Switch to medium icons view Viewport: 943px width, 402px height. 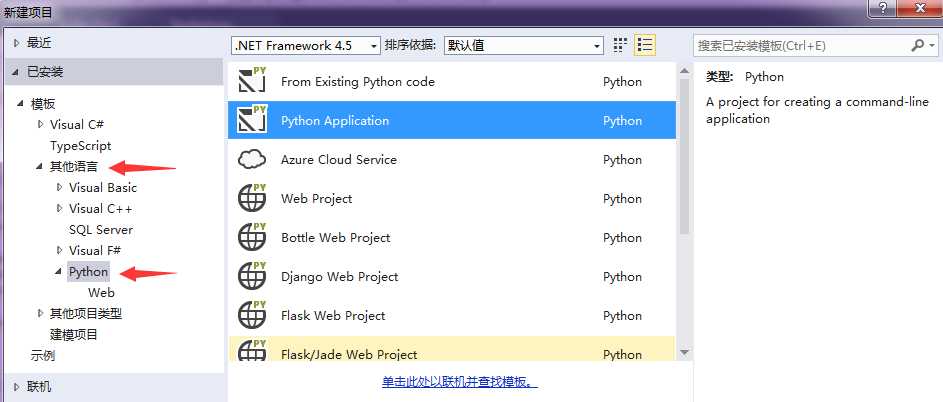[x=620, y=45]
